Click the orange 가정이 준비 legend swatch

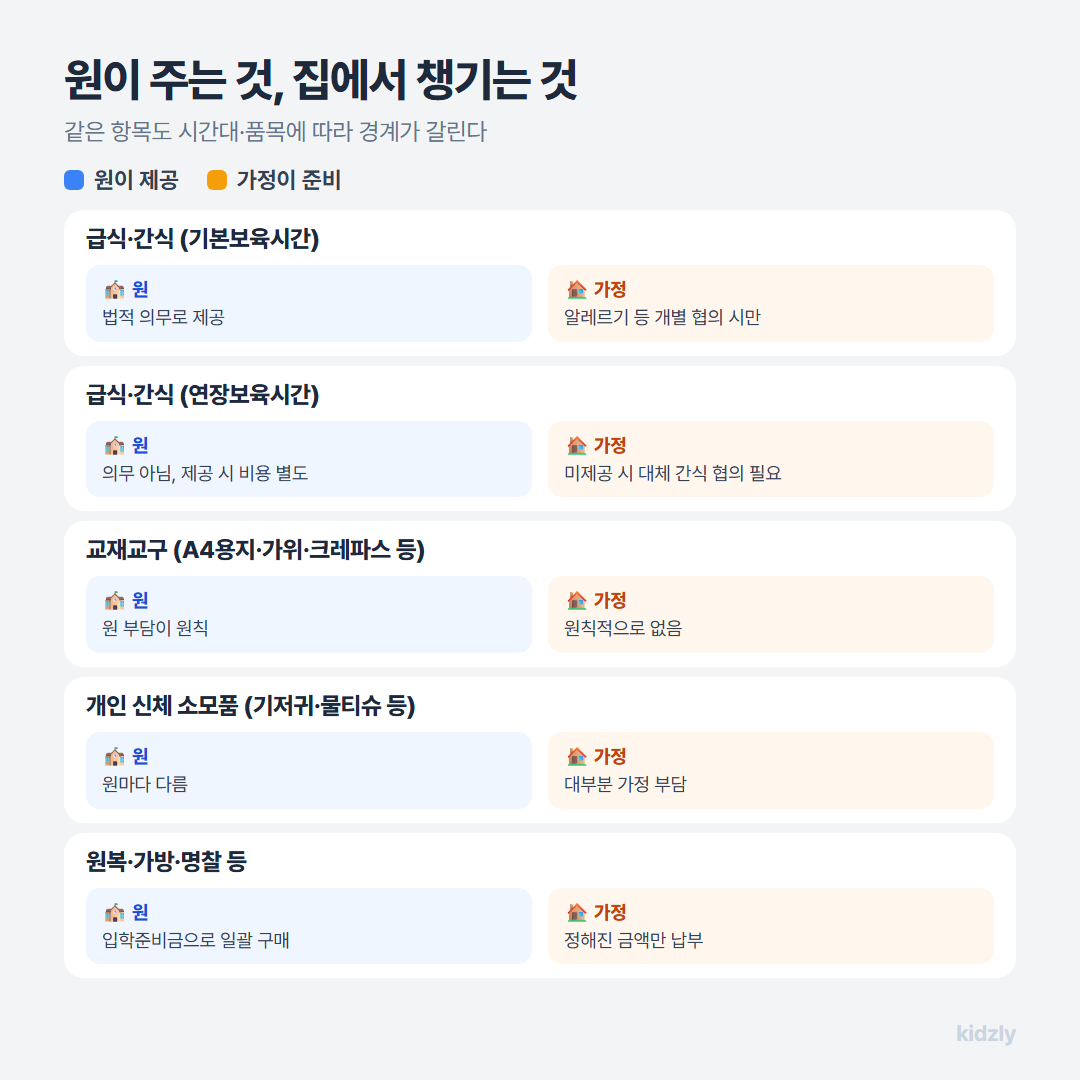(x=217, y=180)
